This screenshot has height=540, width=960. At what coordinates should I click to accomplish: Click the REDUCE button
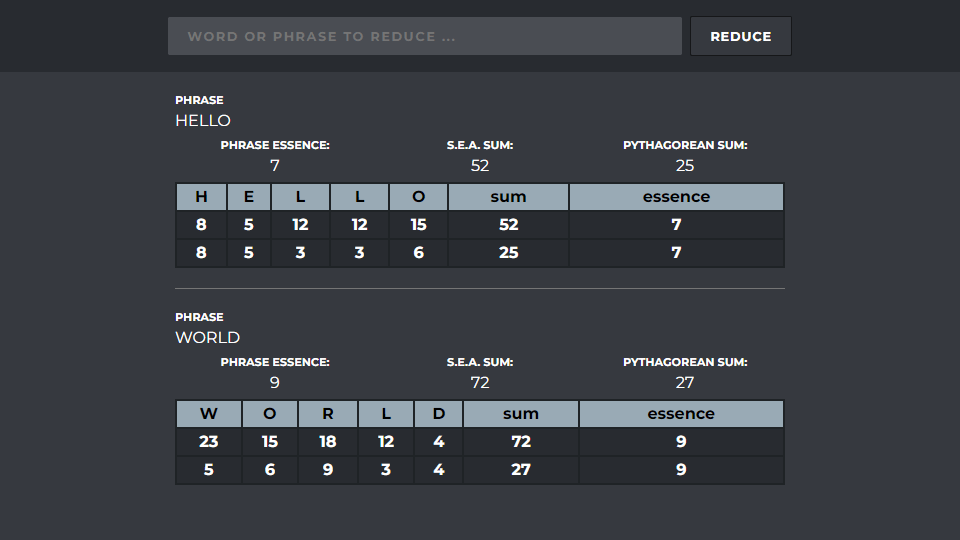click(741, 36)
